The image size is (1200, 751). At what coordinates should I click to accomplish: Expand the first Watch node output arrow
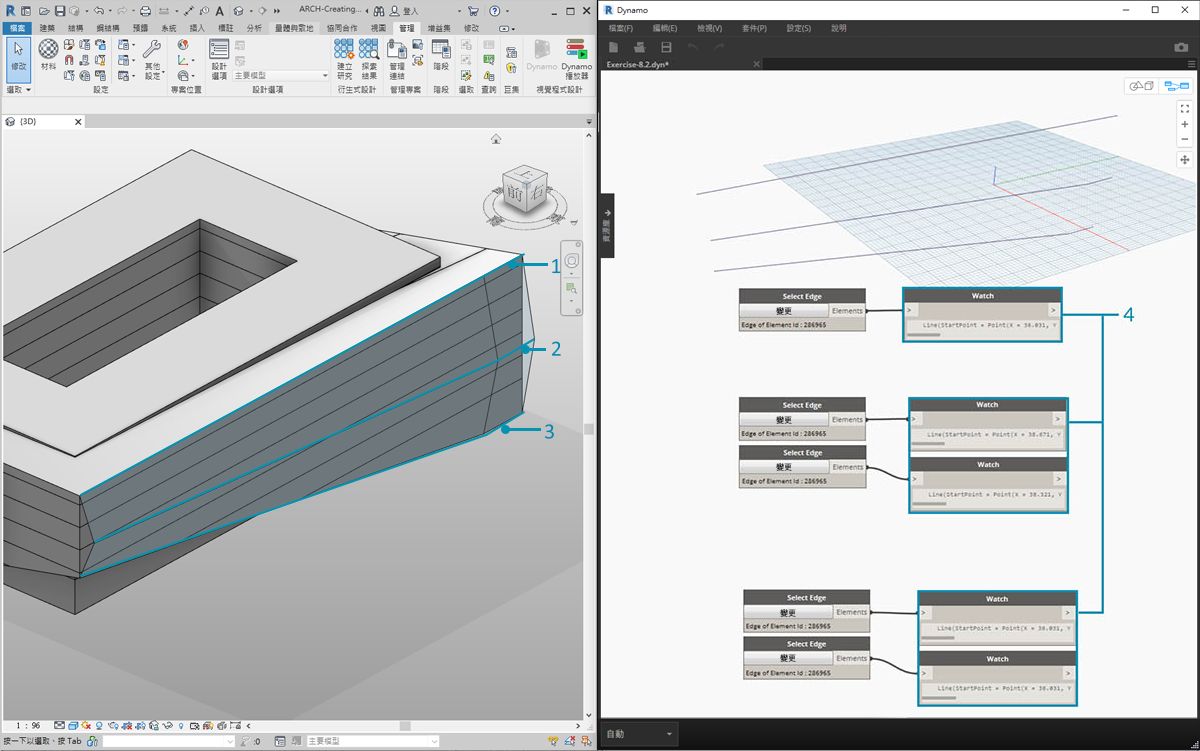(1052, 310)
